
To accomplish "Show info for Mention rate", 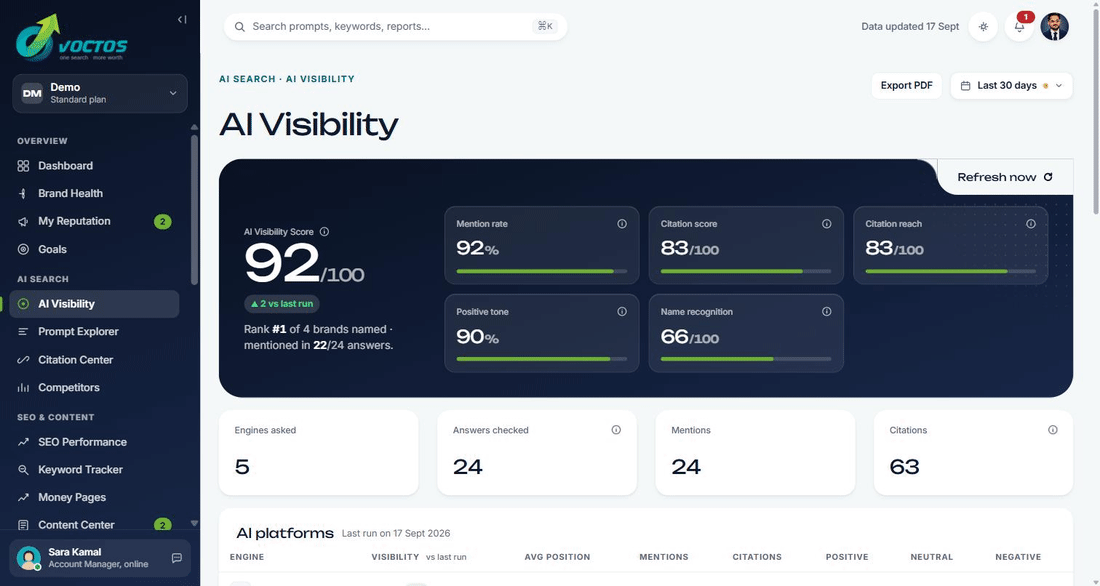I will (622, 224).
